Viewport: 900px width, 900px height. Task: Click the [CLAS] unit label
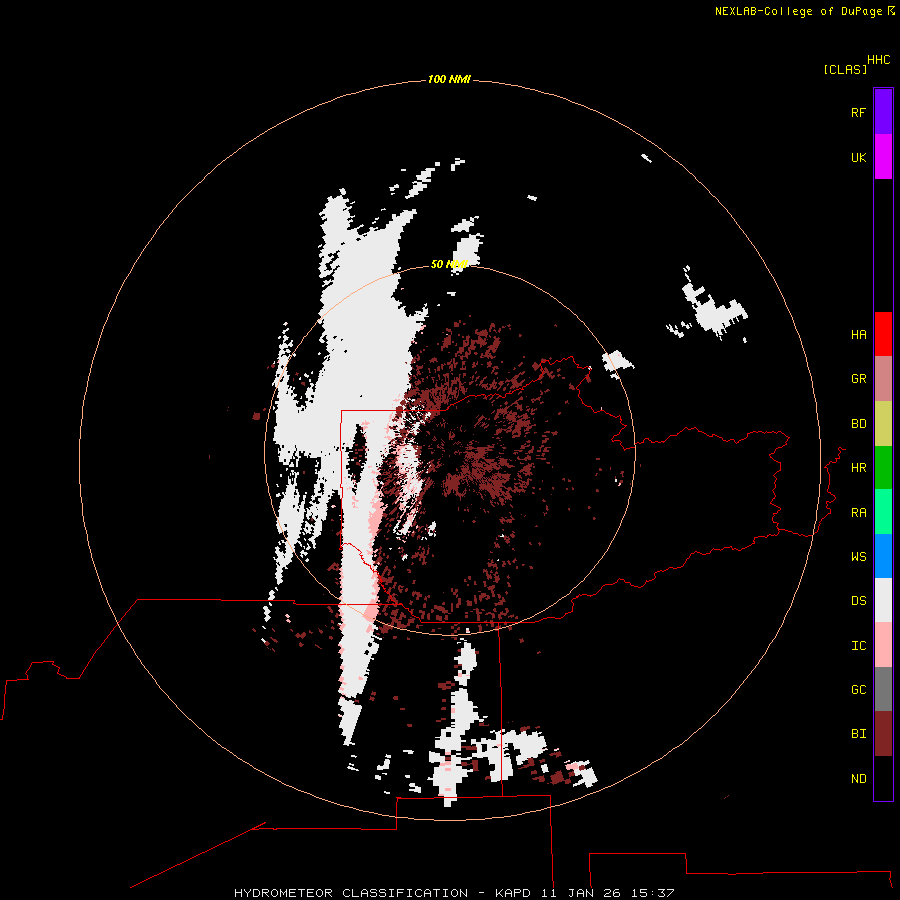point(845,70)
